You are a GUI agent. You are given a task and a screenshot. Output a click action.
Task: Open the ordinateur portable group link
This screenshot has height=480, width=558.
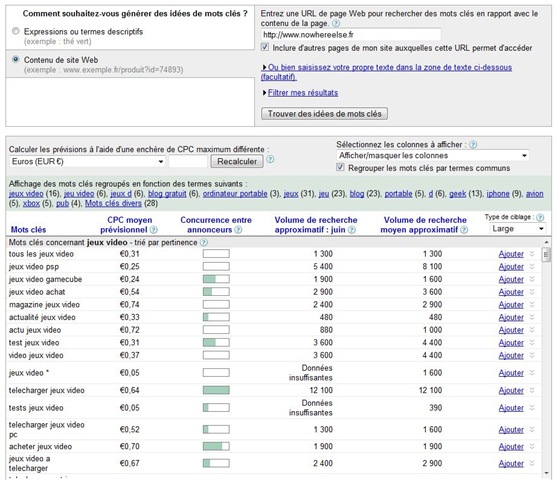point(235,194)
